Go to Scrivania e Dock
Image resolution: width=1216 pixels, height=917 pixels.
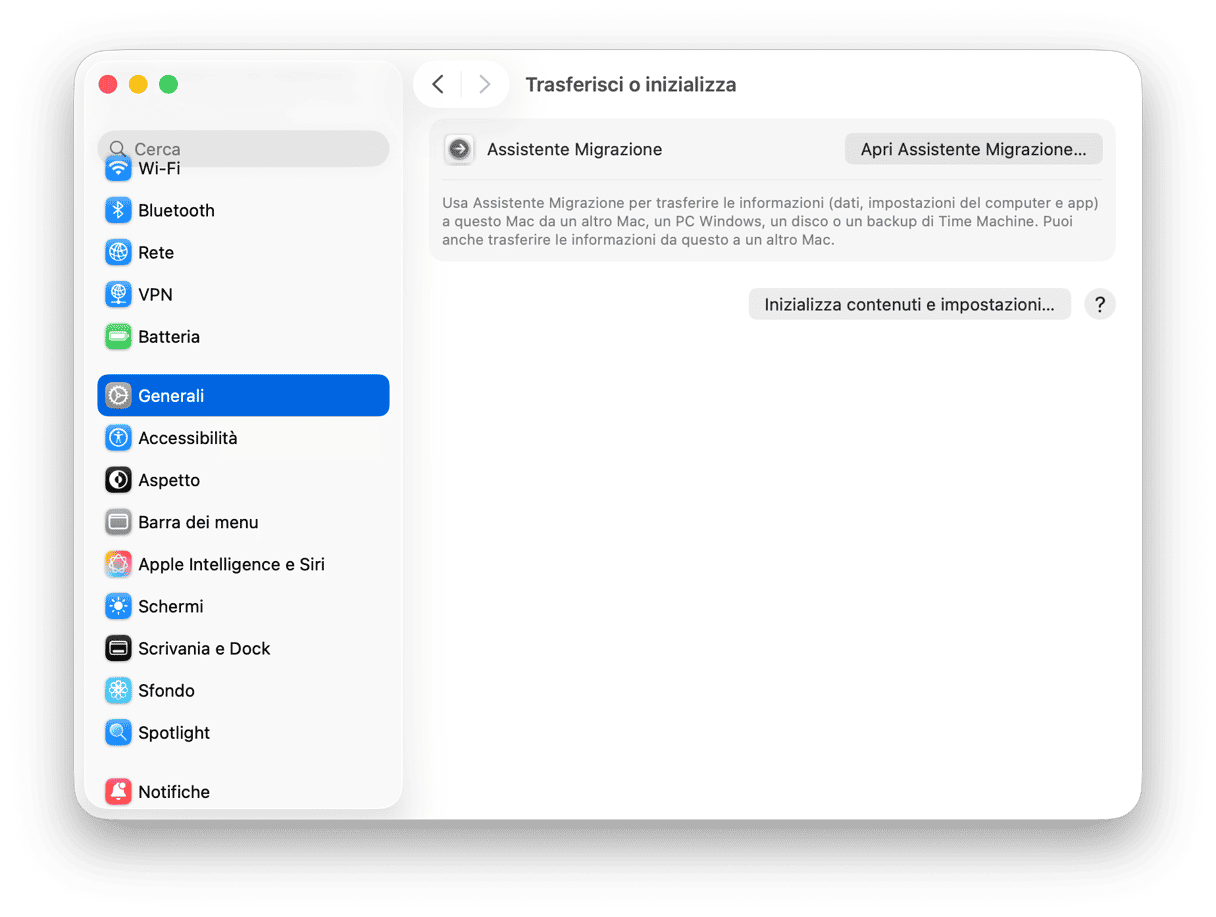tap(204, 648)
